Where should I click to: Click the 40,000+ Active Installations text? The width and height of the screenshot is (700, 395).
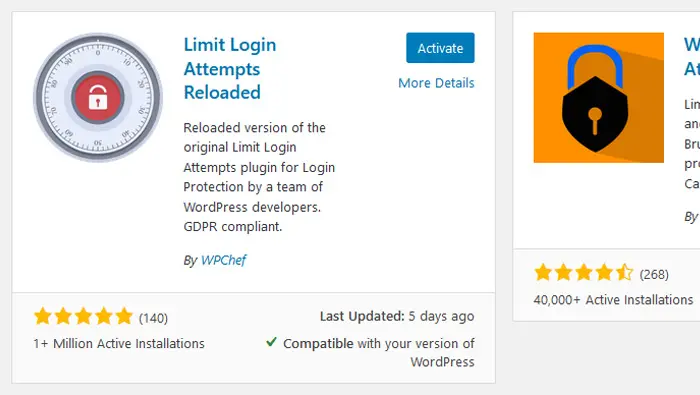[613, 300]
